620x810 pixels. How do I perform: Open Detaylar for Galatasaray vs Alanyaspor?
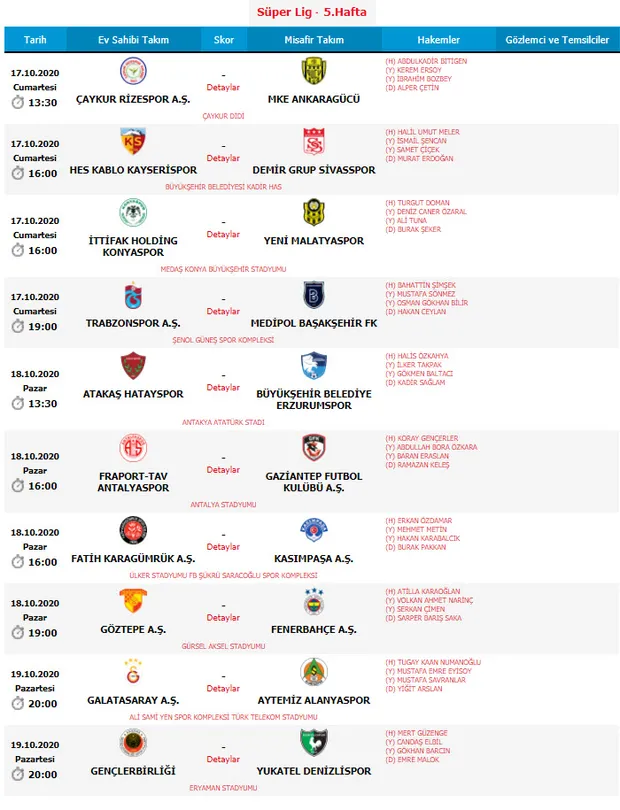click(223, 689)
